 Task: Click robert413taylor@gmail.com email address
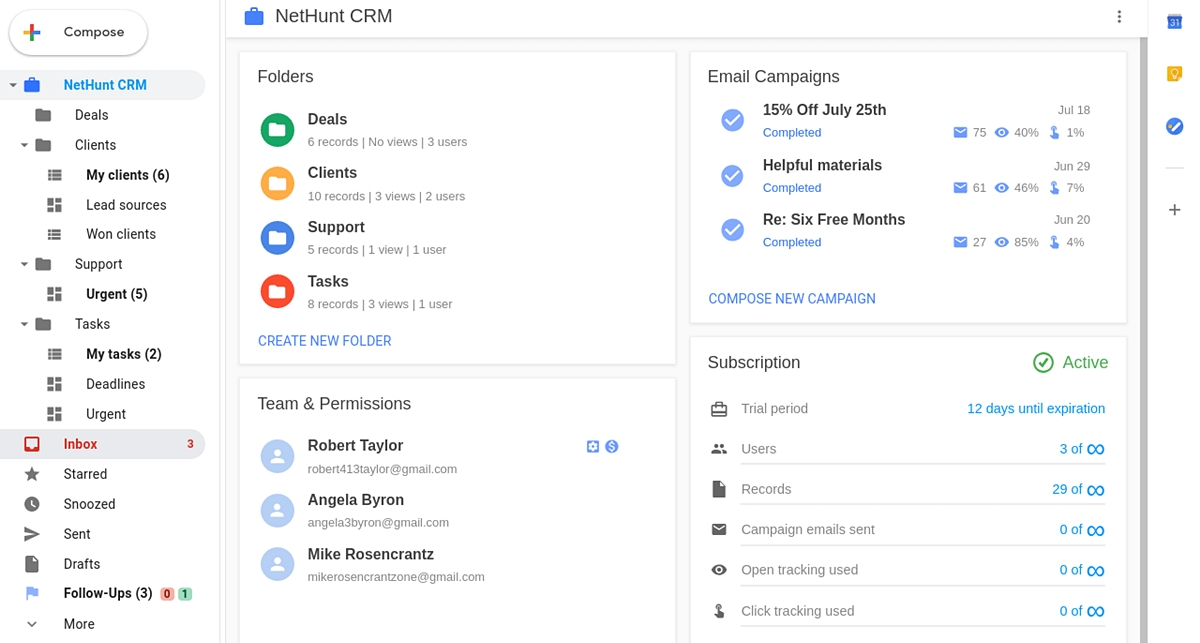point(382,469)
